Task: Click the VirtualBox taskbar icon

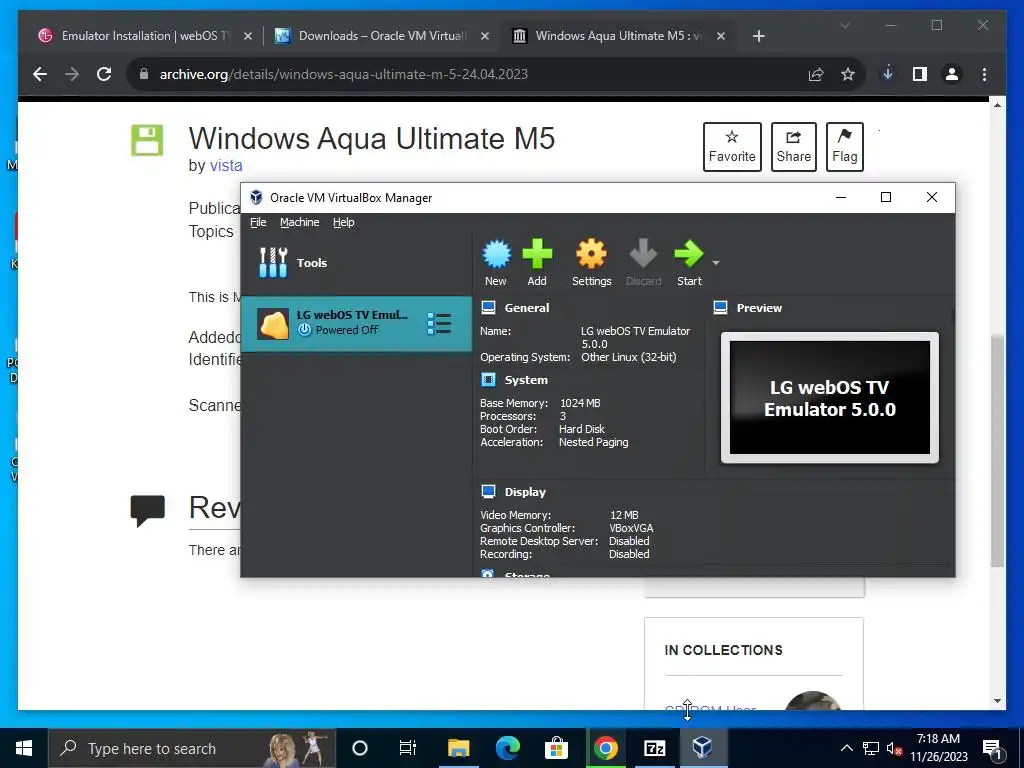Action: point(702,748)
